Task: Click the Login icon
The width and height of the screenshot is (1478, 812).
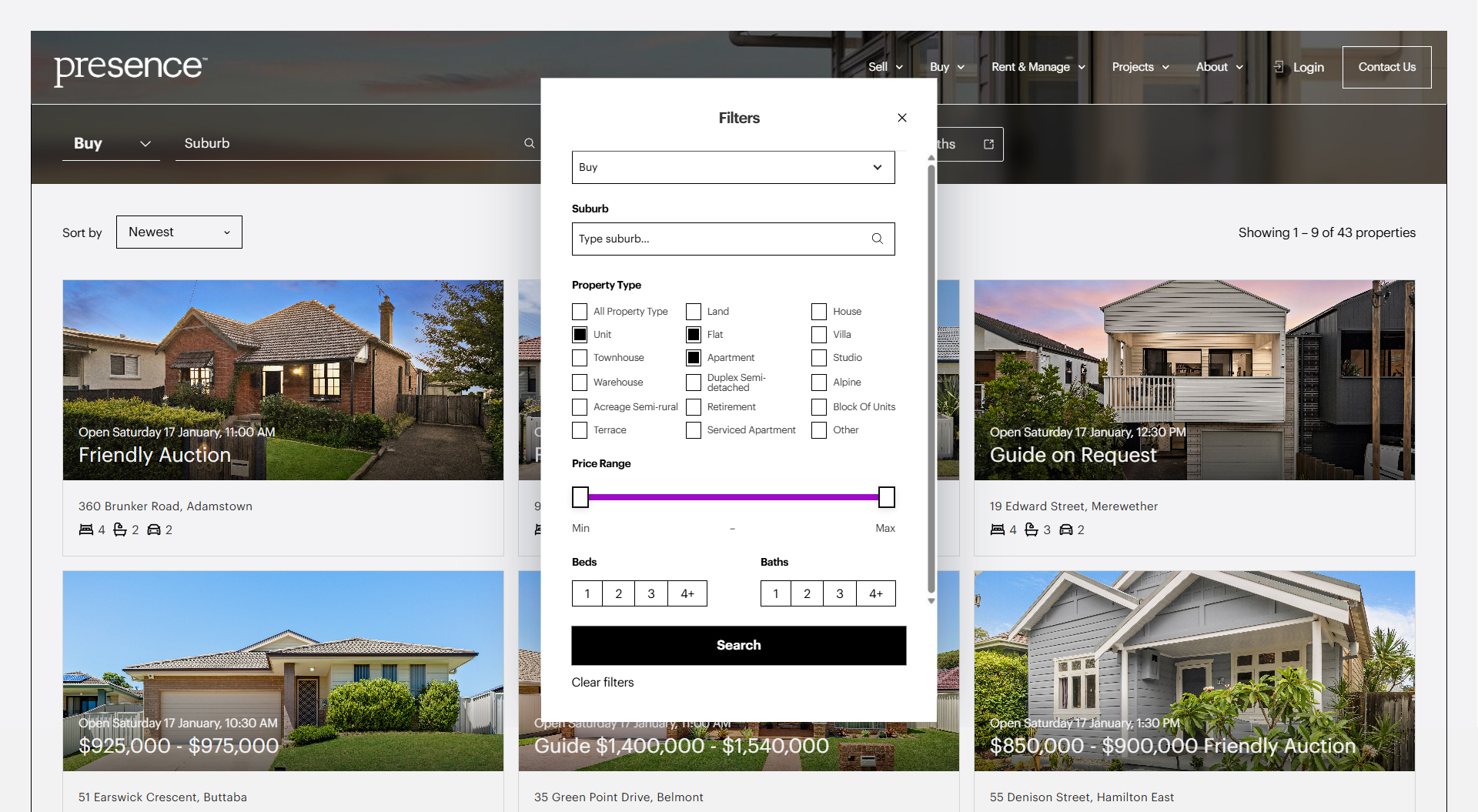Action: [x=1278, y=67]
